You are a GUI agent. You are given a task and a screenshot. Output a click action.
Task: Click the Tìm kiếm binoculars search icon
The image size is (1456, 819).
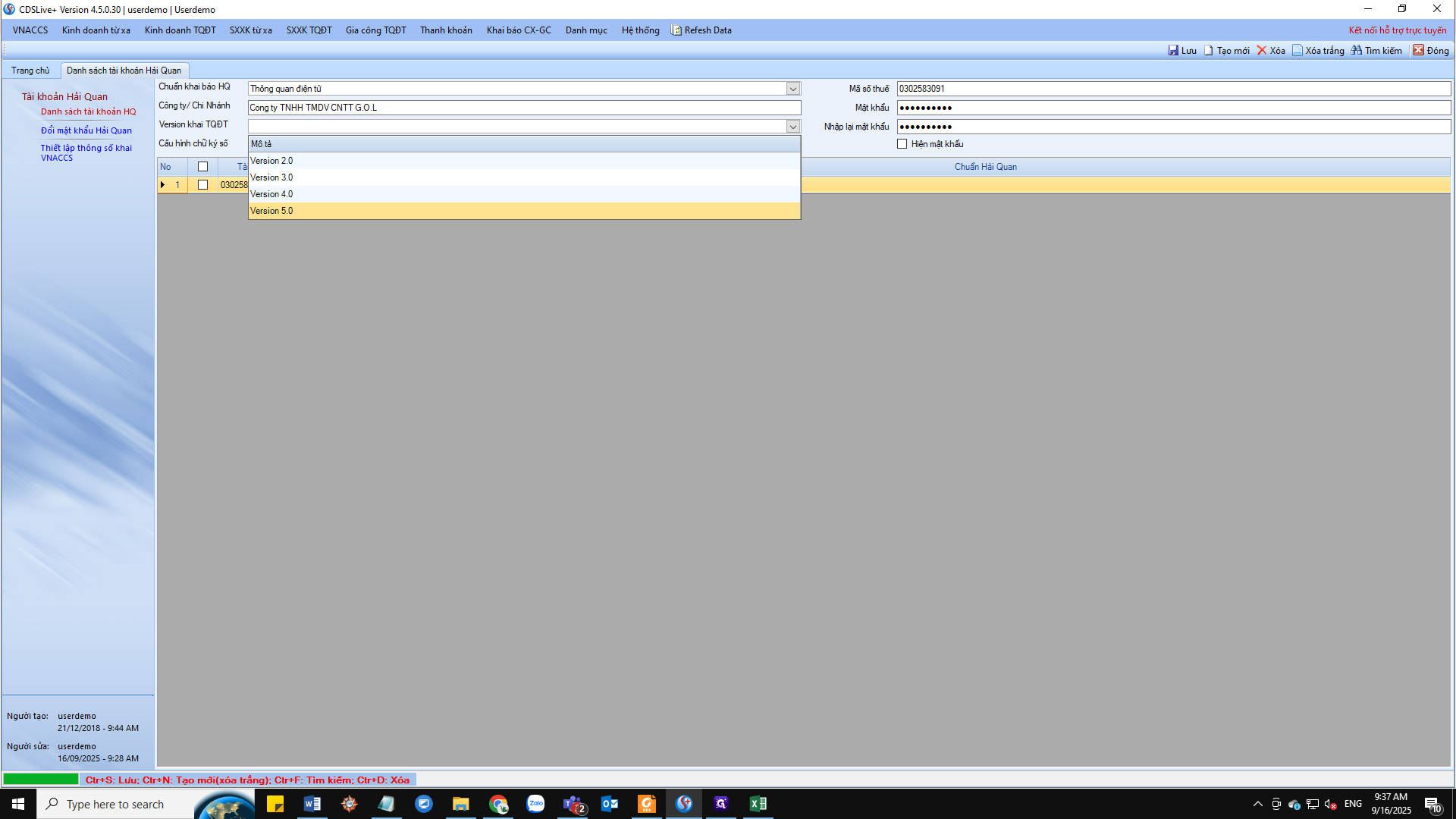click(x=1357, y=51)
